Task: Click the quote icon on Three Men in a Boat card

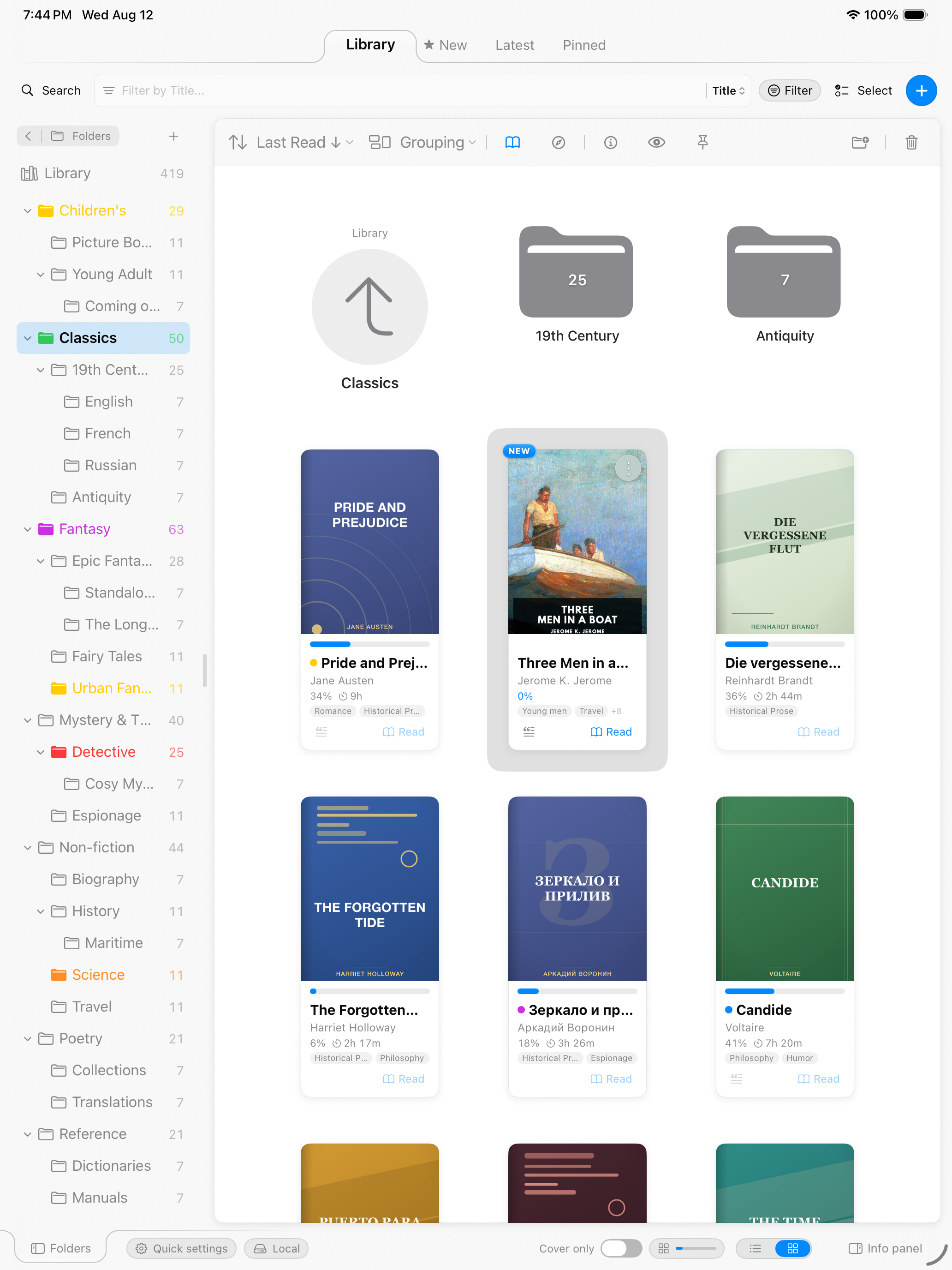Action: 529,731
